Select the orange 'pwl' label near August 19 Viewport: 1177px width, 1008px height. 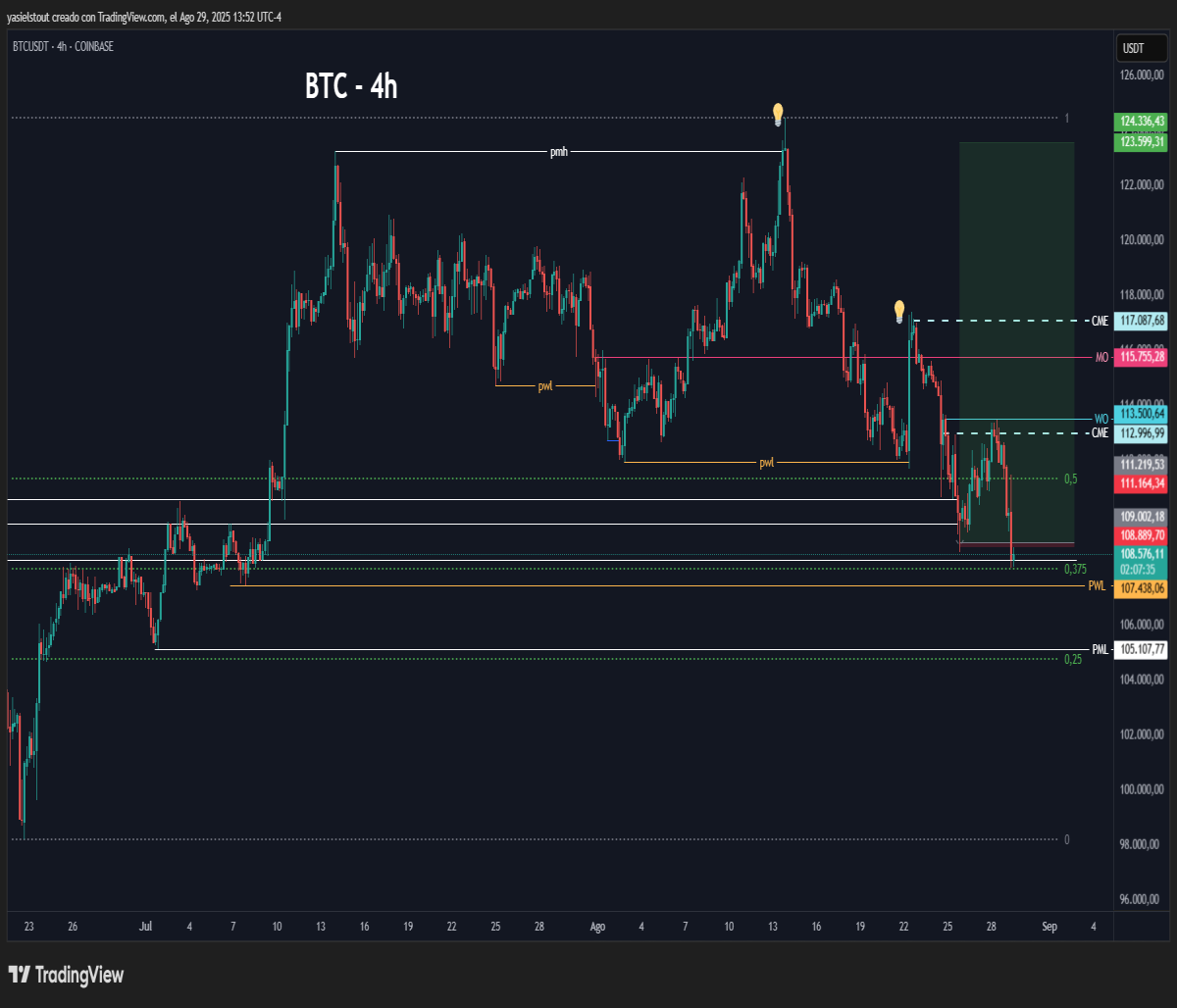[767, 462]
